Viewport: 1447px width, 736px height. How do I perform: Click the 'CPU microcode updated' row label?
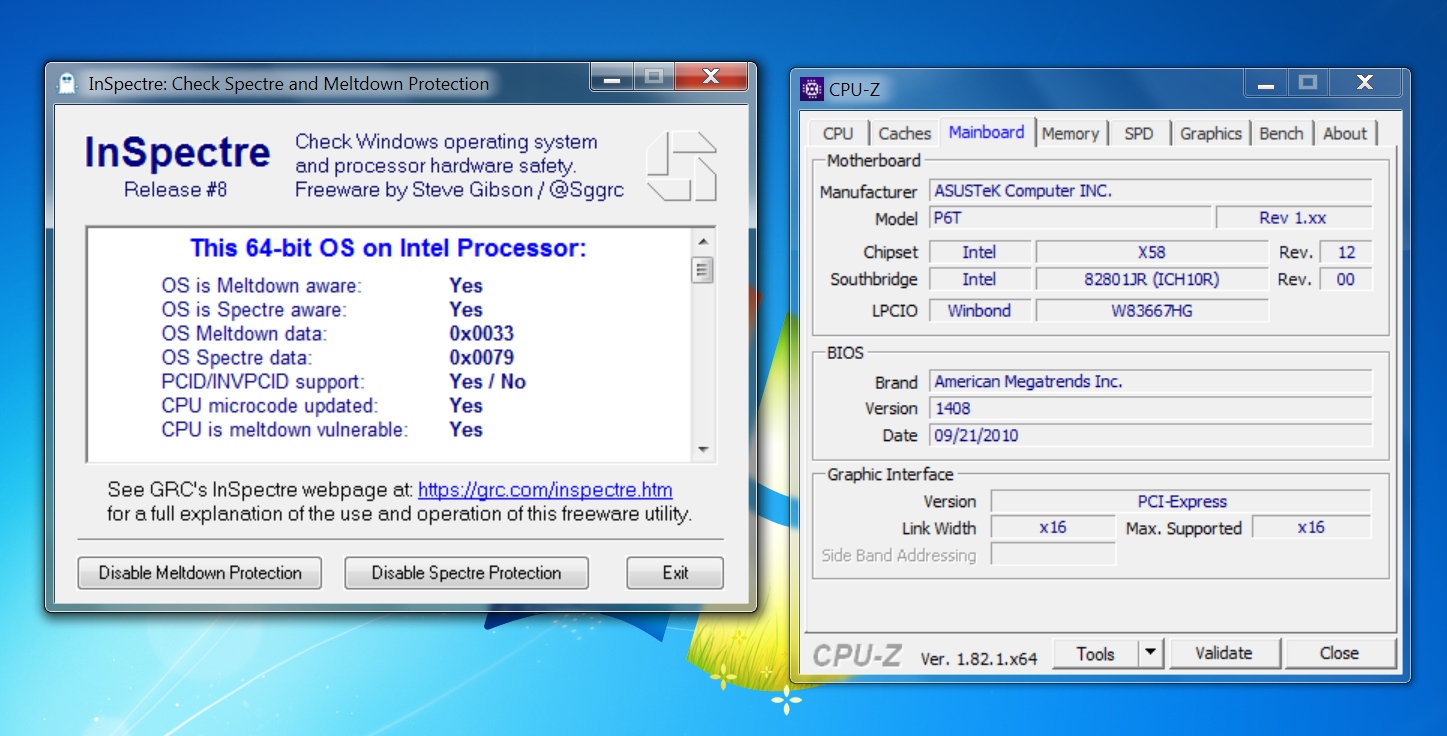(270, 406)
